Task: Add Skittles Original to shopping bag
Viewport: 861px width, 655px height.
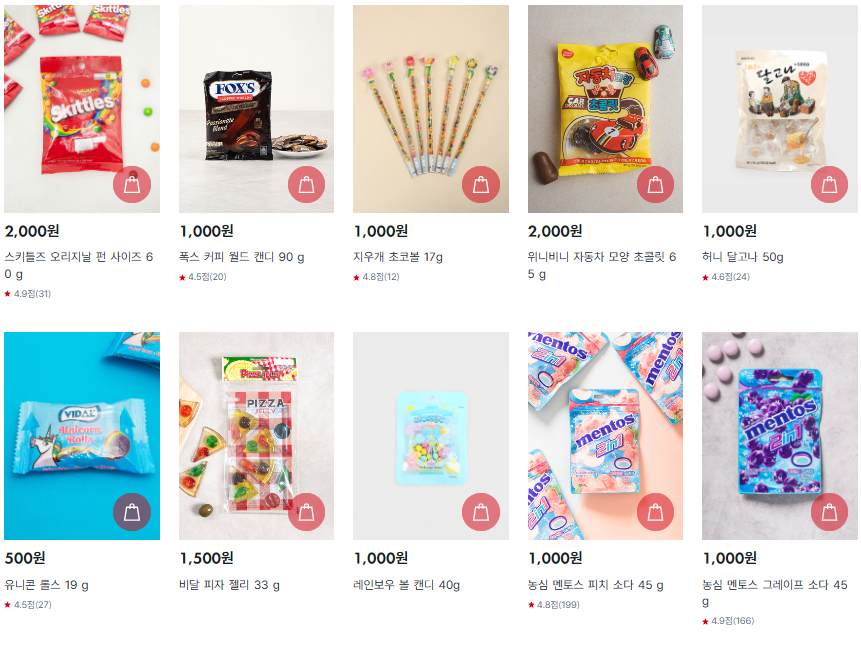Action: pyautogui.click(x=132, y=184)
